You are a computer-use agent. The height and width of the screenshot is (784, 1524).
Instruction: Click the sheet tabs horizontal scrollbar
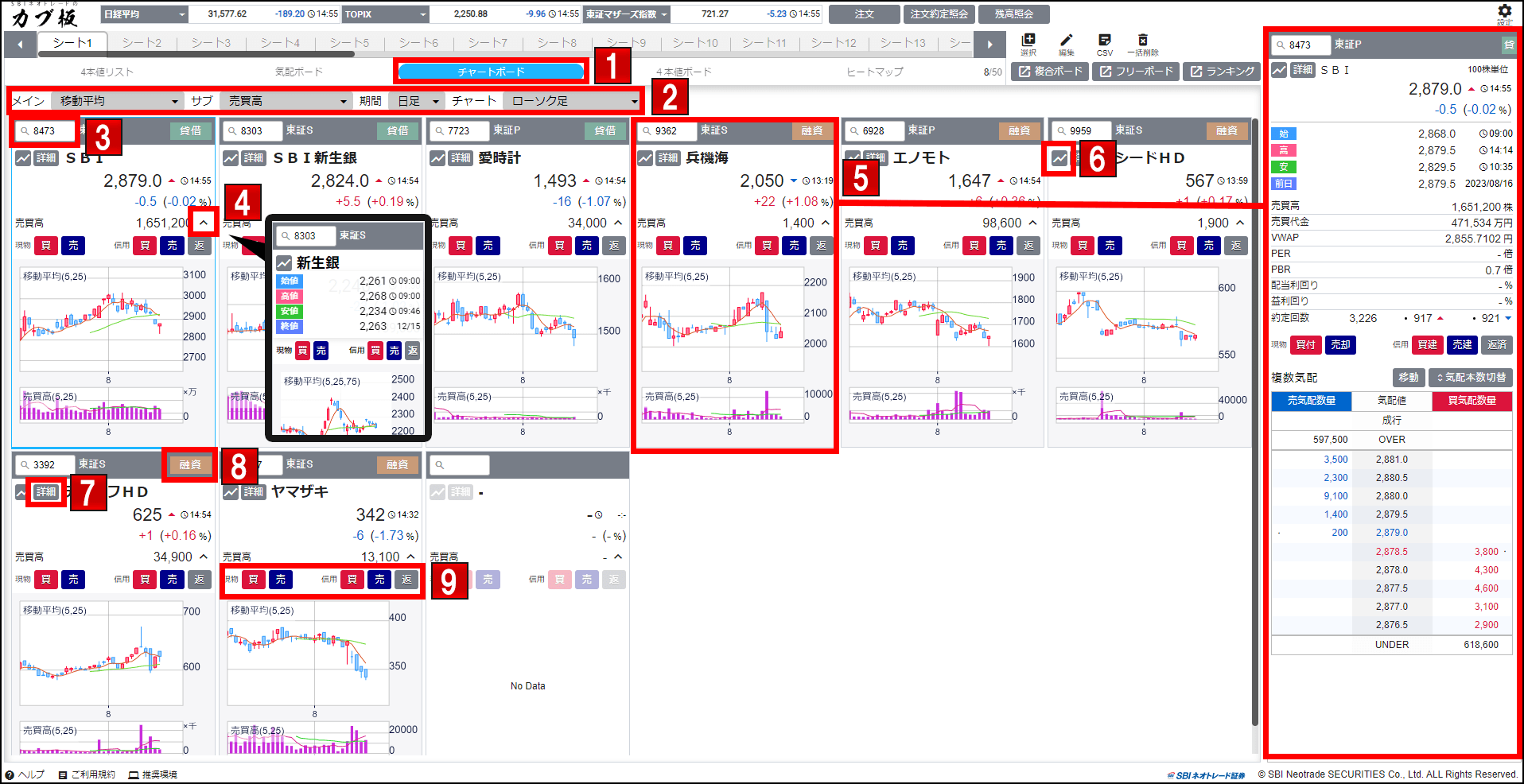(x=195, y=55)
